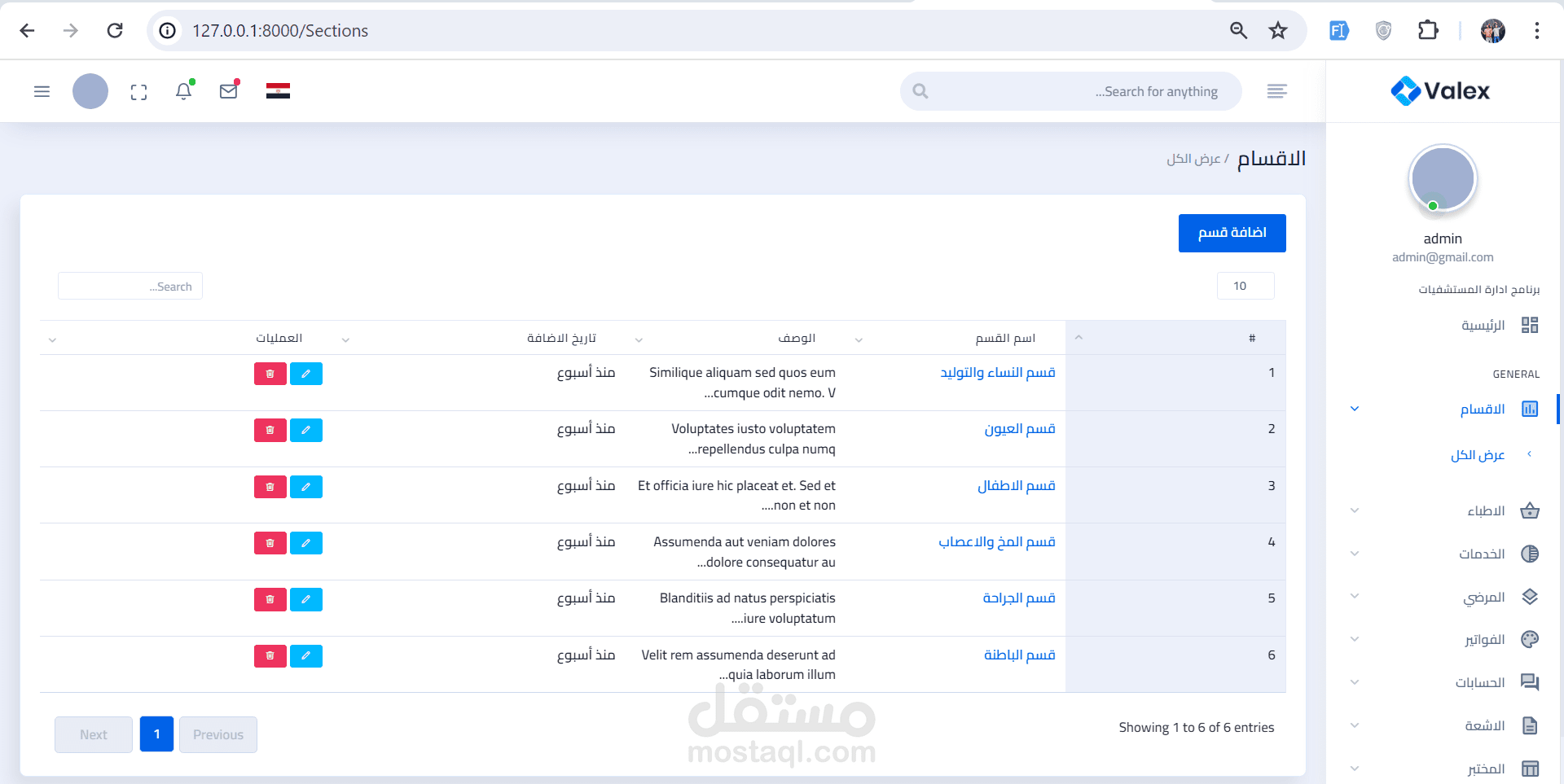Screen dimensions: 1564x784
Task: Expand the الخدمات sidebar menu
Action: click(1444, 554)
